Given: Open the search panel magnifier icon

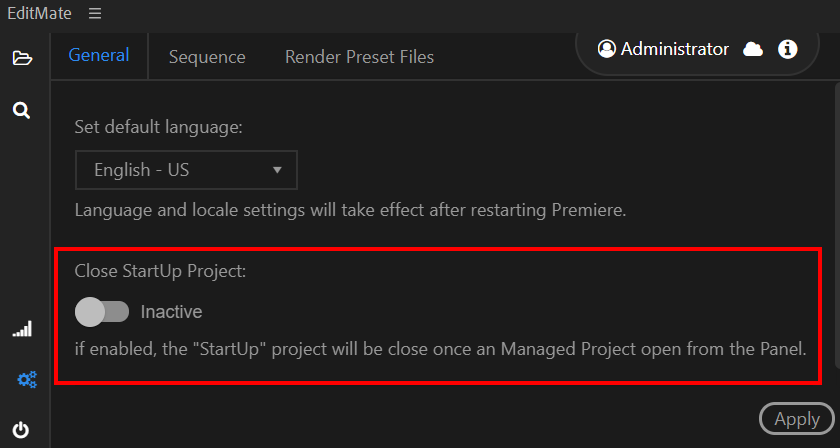Looking at the screenshot, I should pyautogui.click(x=21, y=111).
